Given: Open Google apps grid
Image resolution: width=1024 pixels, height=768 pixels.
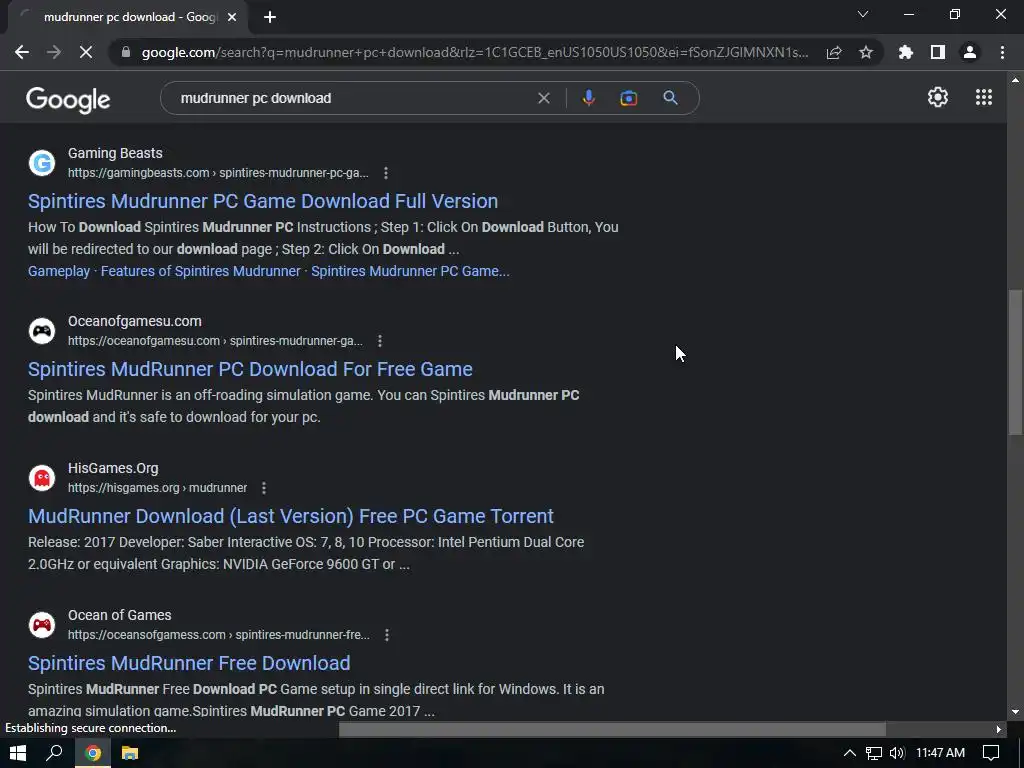Looking at the screenshot, I should coord(984,97).
